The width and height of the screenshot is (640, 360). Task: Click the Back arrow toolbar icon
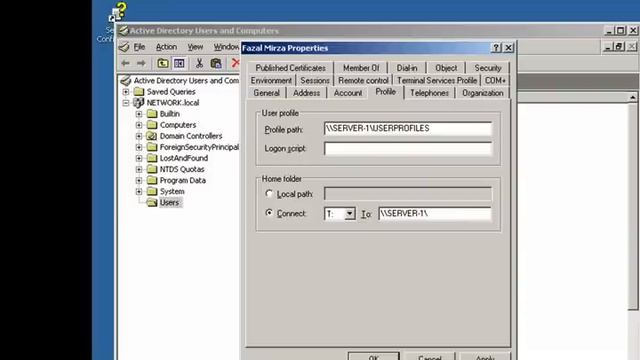[x=125, y=63]
